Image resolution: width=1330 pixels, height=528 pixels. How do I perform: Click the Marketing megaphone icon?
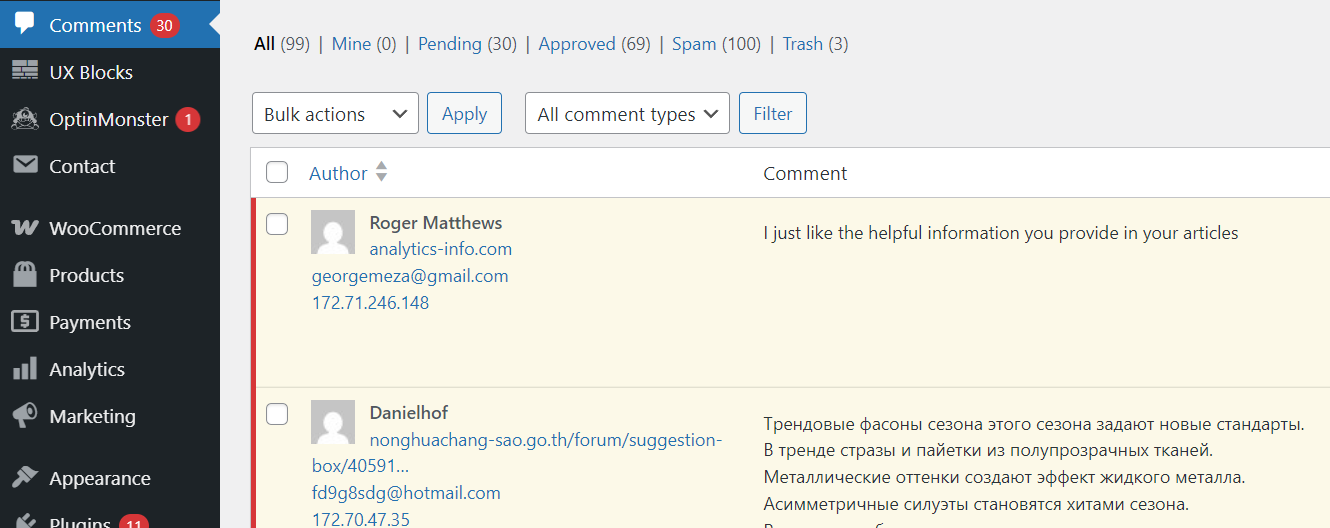tap(25, 415)
